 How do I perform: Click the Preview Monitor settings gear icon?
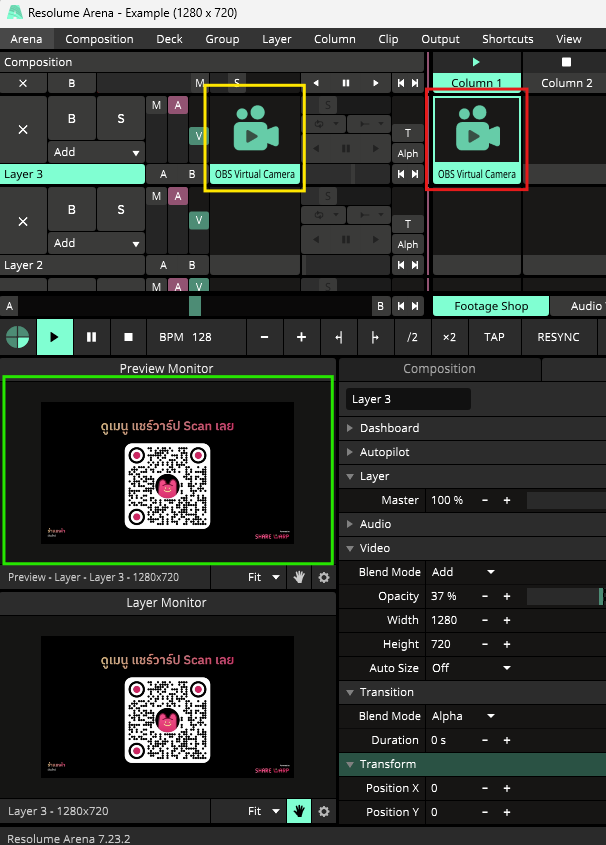(x=324, y=577)
